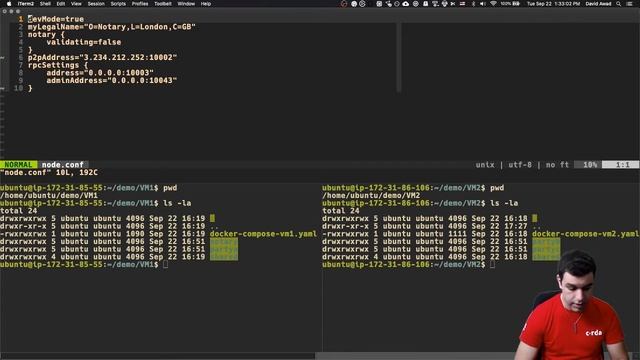Click the 'total 24' line in left pane
Viewport: 640px width, 360px height.
click(19, 211)
